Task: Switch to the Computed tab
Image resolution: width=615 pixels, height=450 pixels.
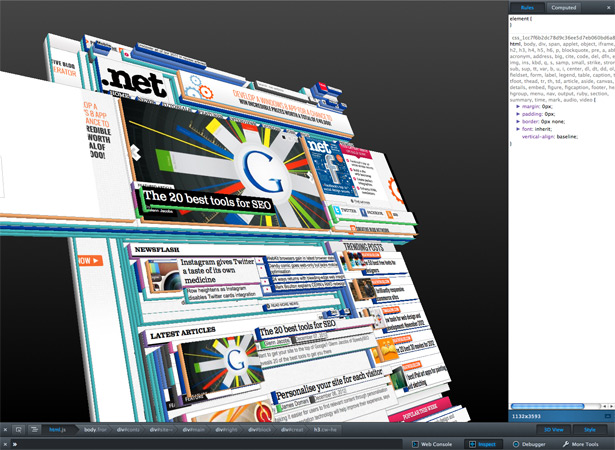Action: (x=563, y=7)
